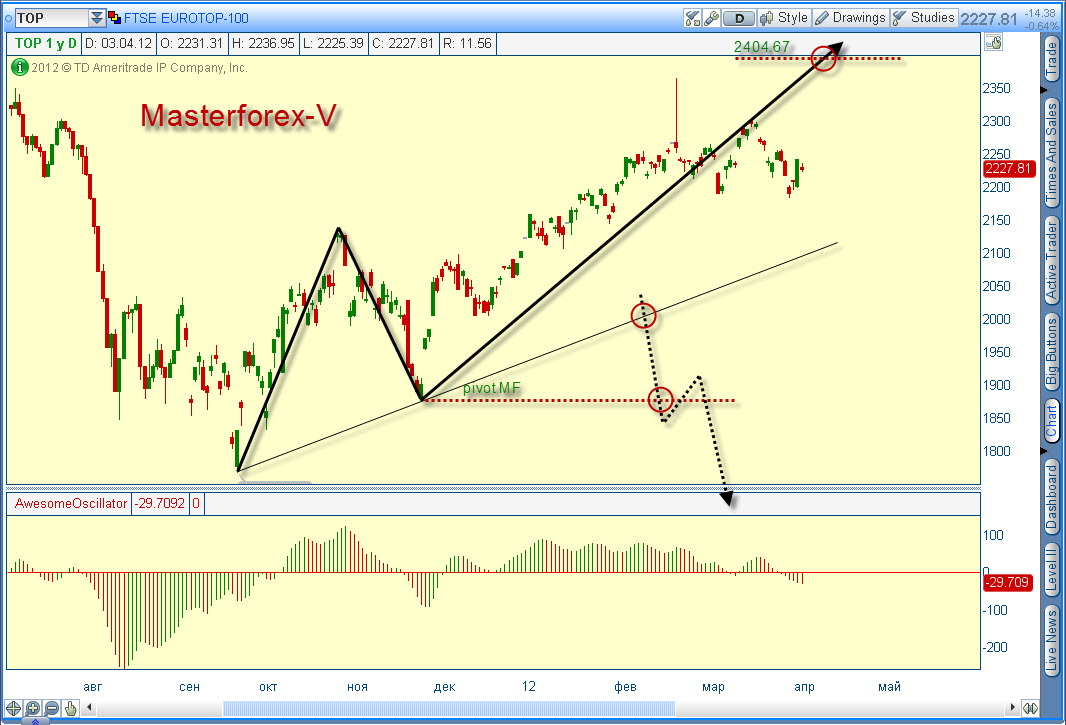Click the zoom in magnifier icon
The width and height of the screenshot is (1066, 725).
(x=32, y=708)
